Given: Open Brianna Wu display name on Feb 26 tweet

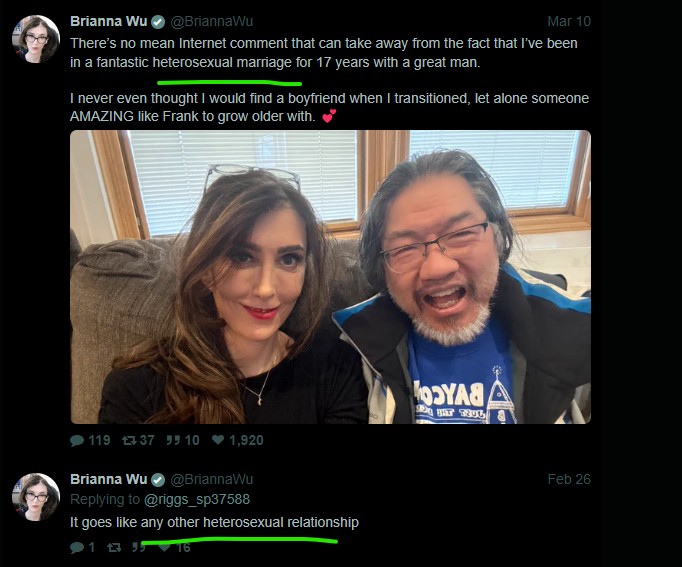Looking at the screenshot, I should tap(109, 479).
